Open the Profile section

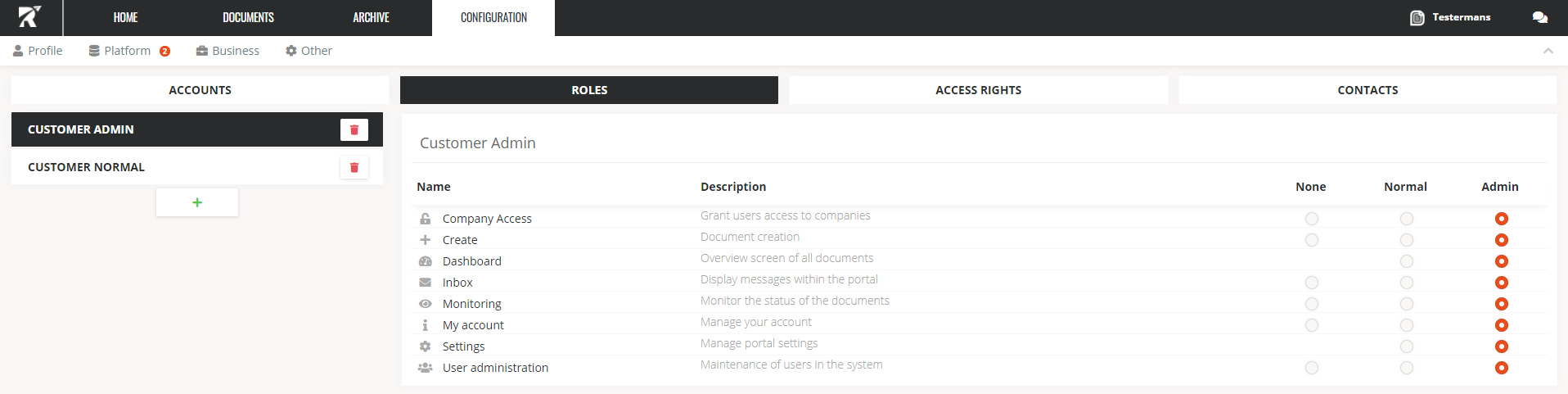click(38, 51)
